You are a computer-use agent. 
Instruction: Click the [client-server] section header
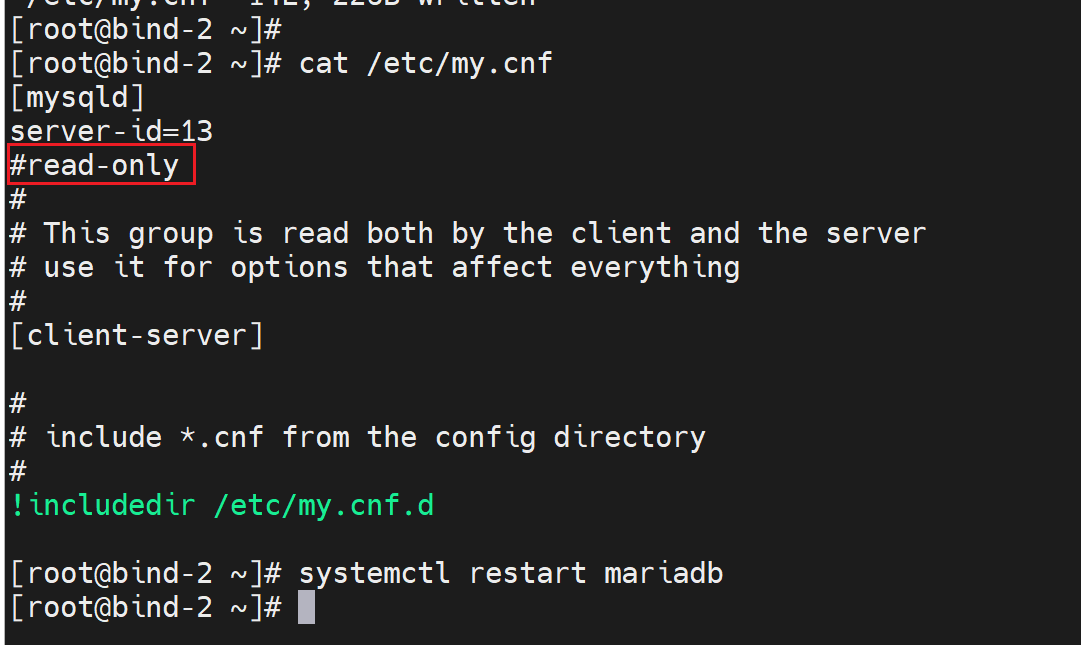(137, 335)
